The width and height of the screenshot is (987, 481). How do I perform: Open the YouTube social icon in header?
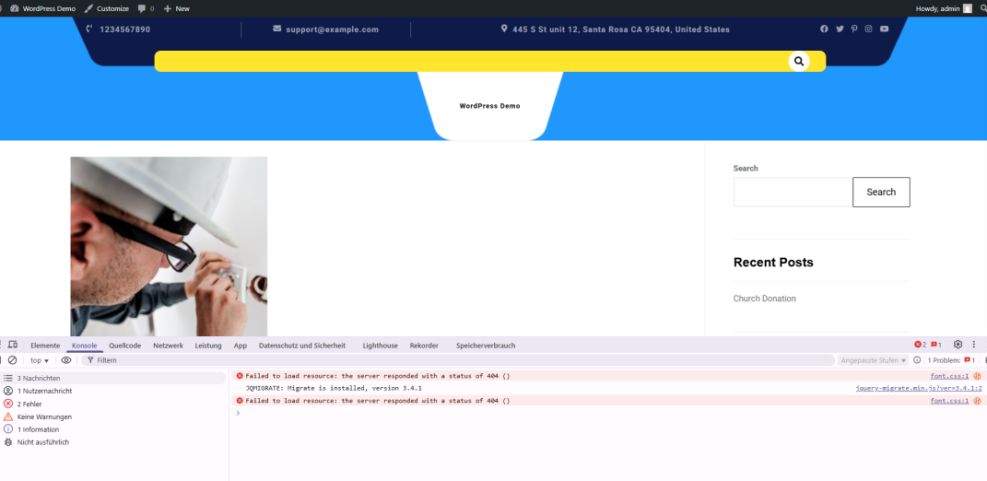click(x=884, y=29)
